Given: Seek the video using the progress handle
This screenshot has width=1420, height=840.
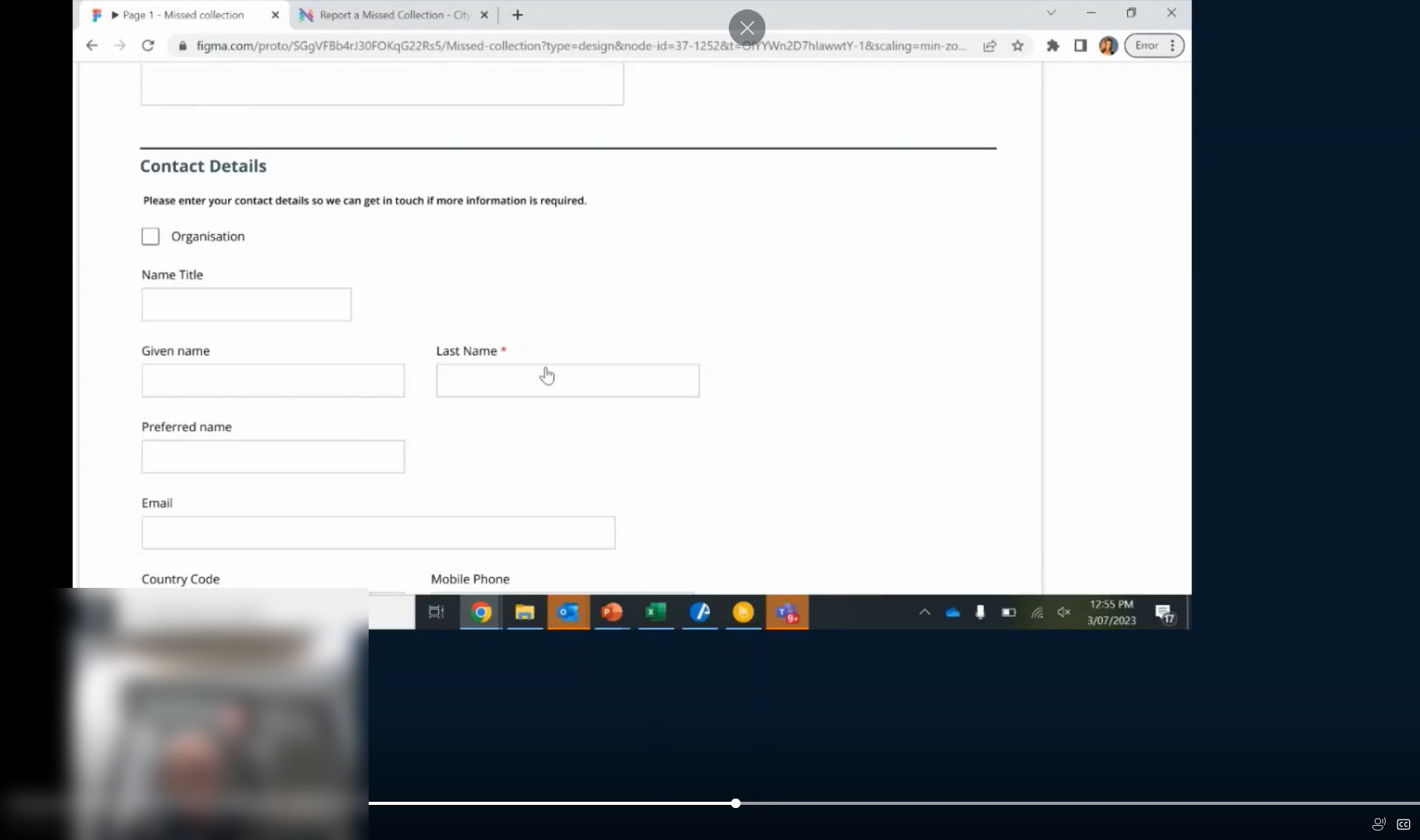Looking at the screenshot, I should (x=736, y=803).
